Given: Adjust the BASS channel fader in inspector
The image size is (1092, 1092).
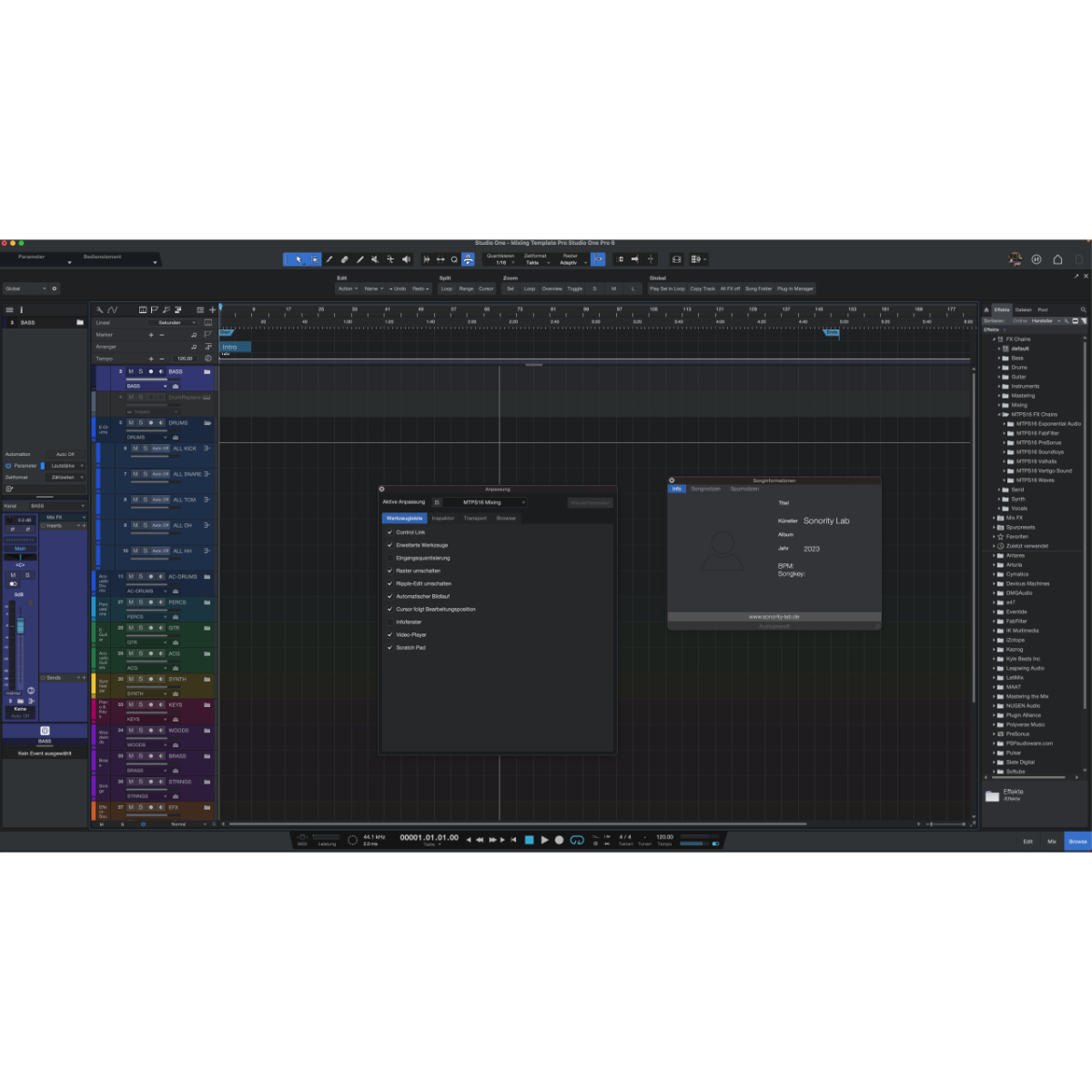Looking at the screenshot, I should tap(20, 626).
